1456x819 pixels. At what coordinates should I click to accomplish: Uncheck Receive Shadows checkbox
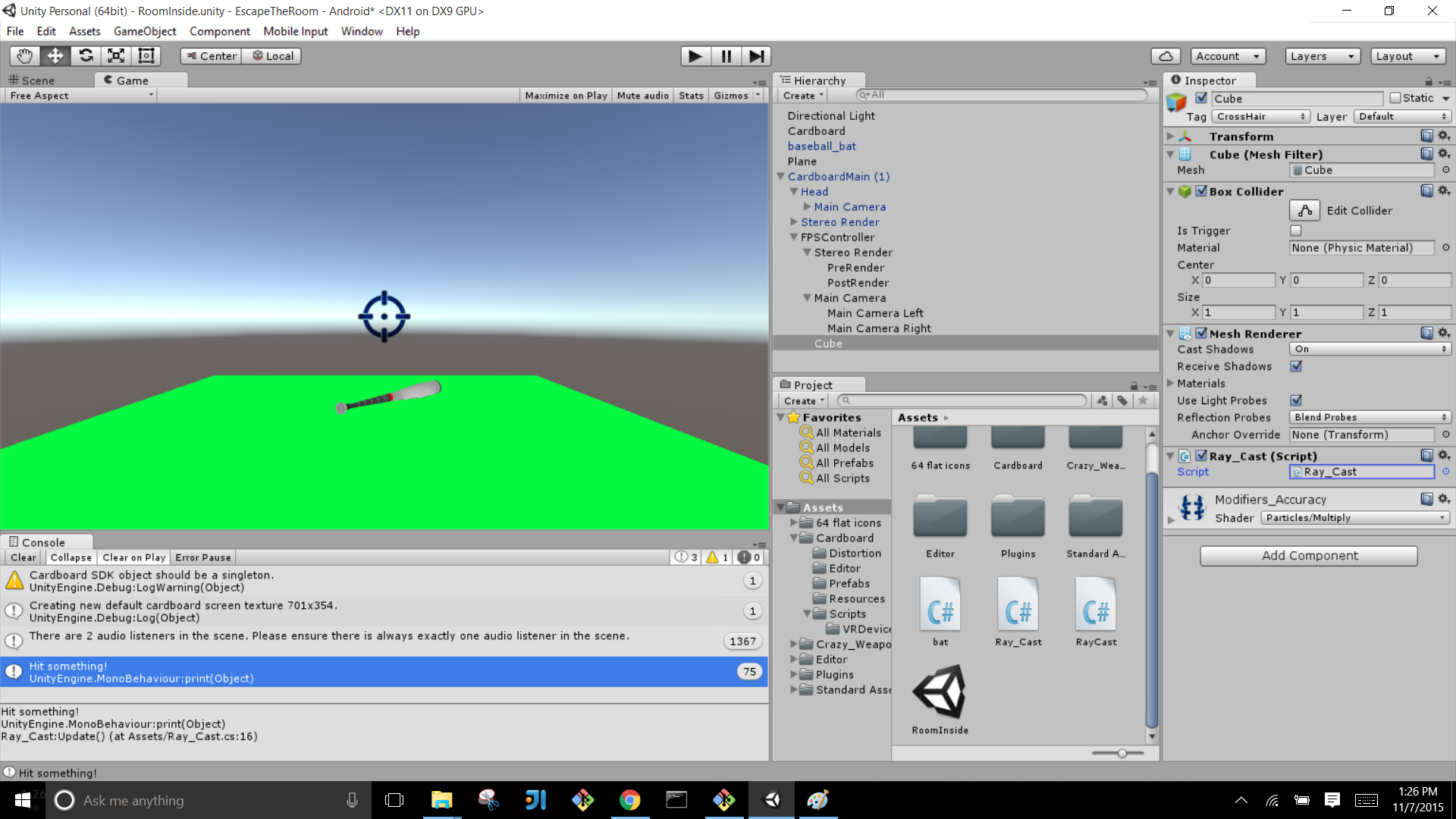[1296, 366]
